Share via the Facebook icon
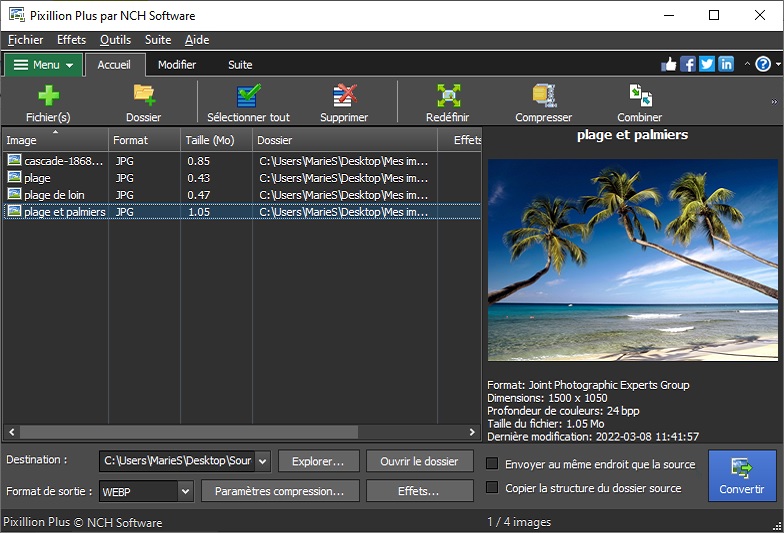 point(688,64)
